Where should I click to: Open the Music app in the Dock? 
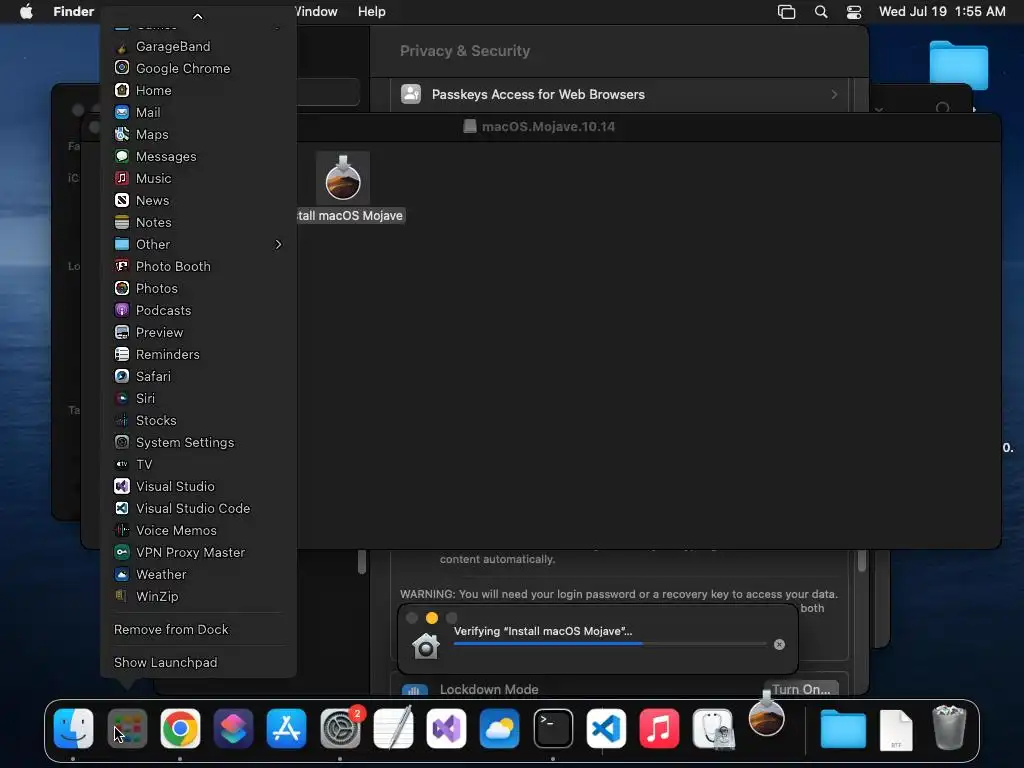[659, 728]
